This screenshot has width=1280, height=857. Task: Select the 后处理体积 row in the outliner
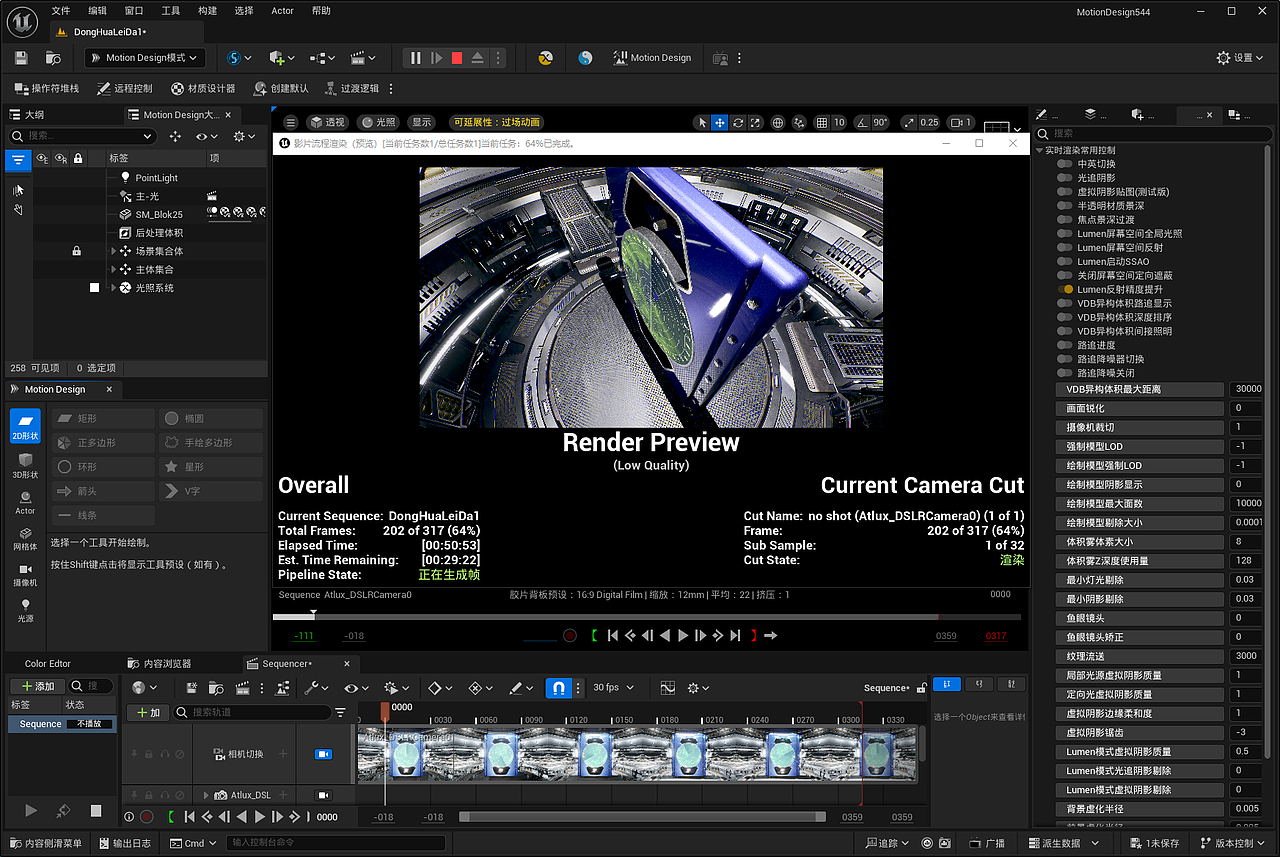[150, 233]
